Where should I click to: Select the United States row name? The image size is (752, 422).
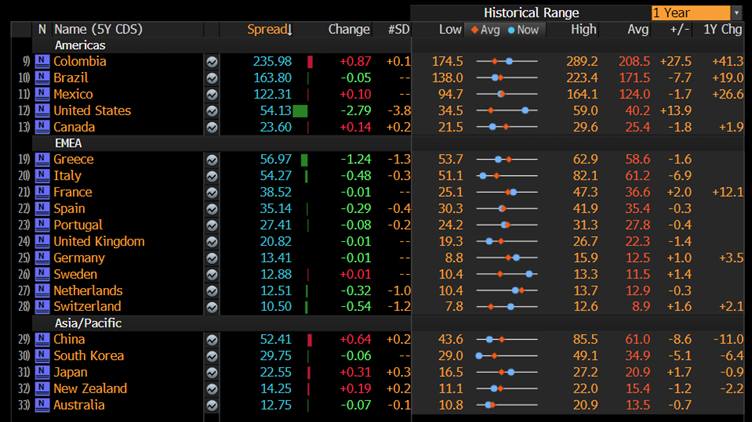[x=92, y=111]
